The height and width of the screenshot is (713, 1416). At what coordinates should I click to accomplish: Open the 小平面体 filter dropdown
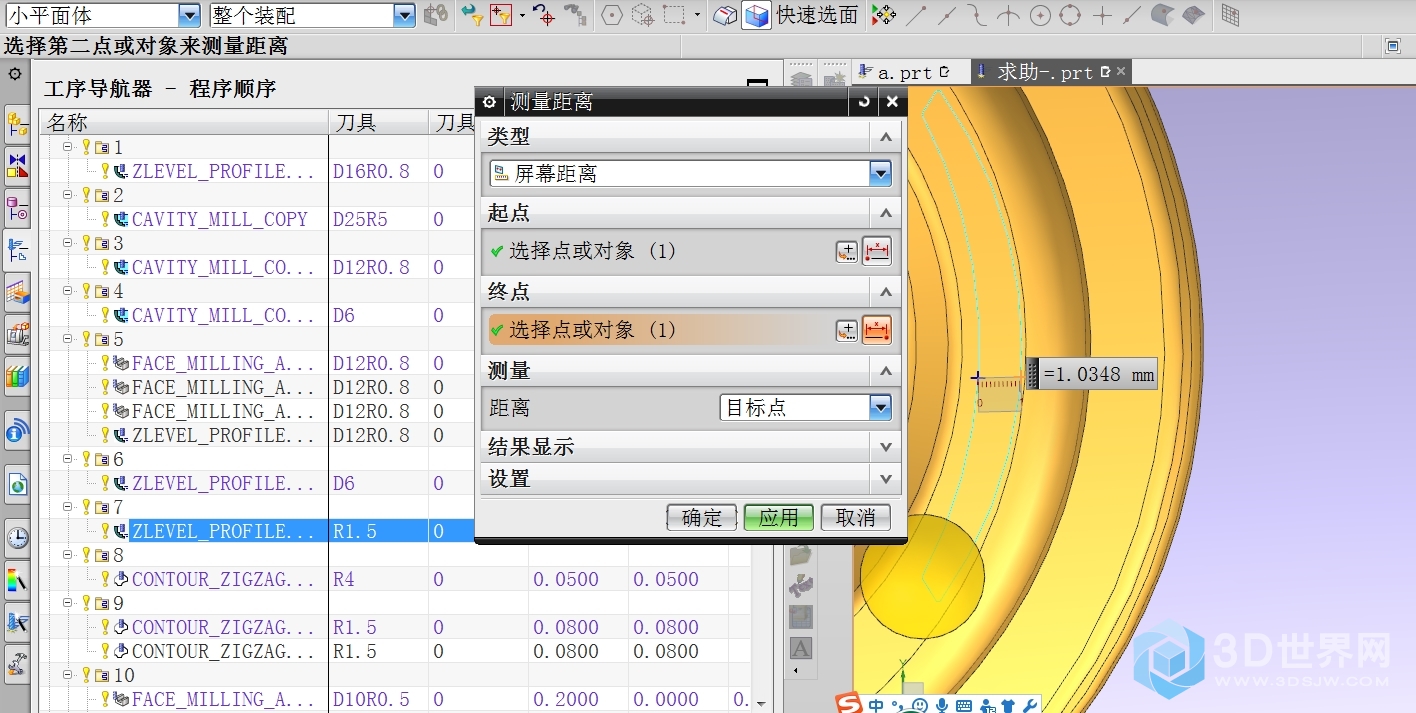click(x=189, y=15)
